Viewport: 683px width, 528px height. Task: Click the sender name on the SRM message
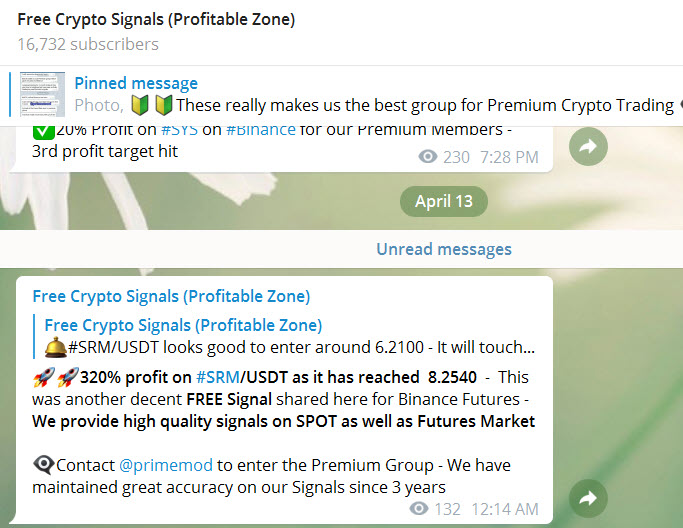(x=171, y=296)
